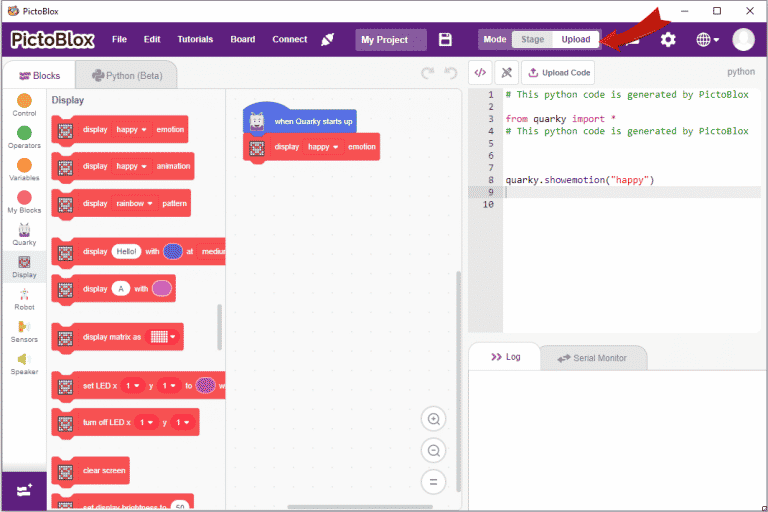768x512 pixels.
Task: Select the Sensors block category
Action: (x=24, y=330)
